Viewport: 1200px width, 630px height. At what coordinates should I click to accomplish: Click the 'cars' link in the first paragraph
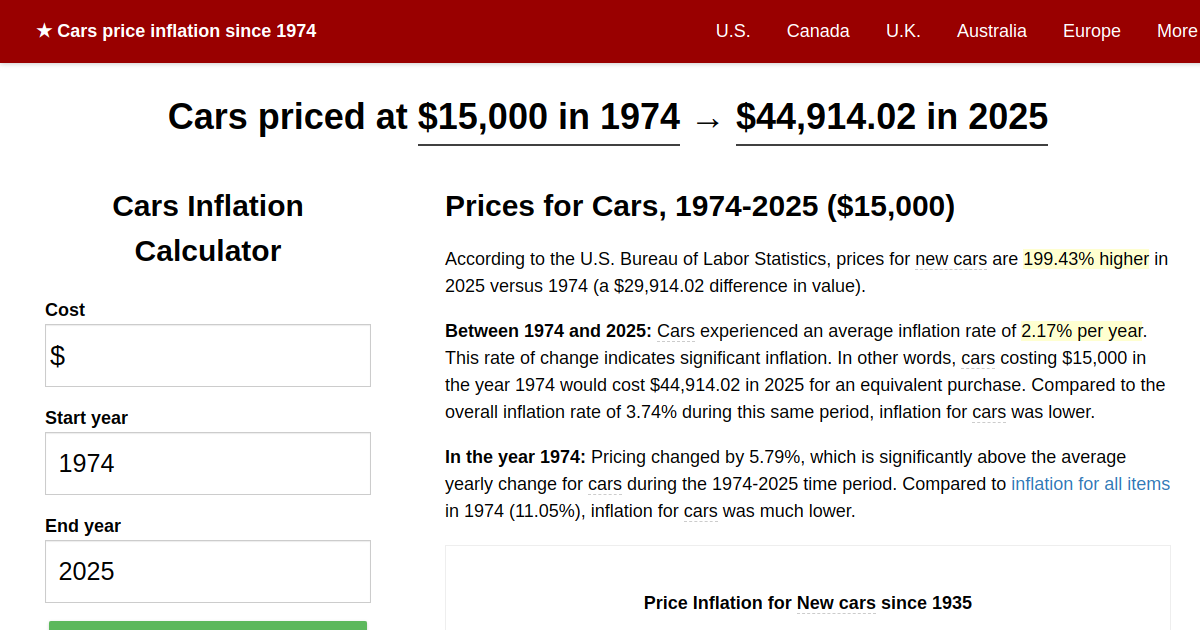(x=976, y=358)
